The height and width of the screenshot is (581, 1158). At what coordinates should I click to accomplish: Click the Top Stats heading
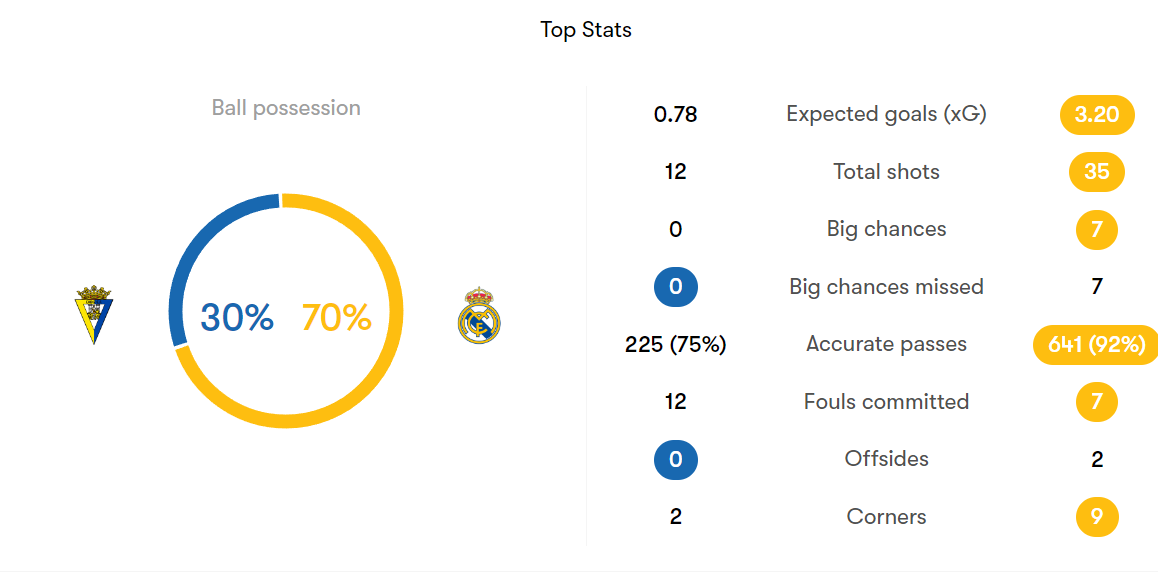pos(586,30)
